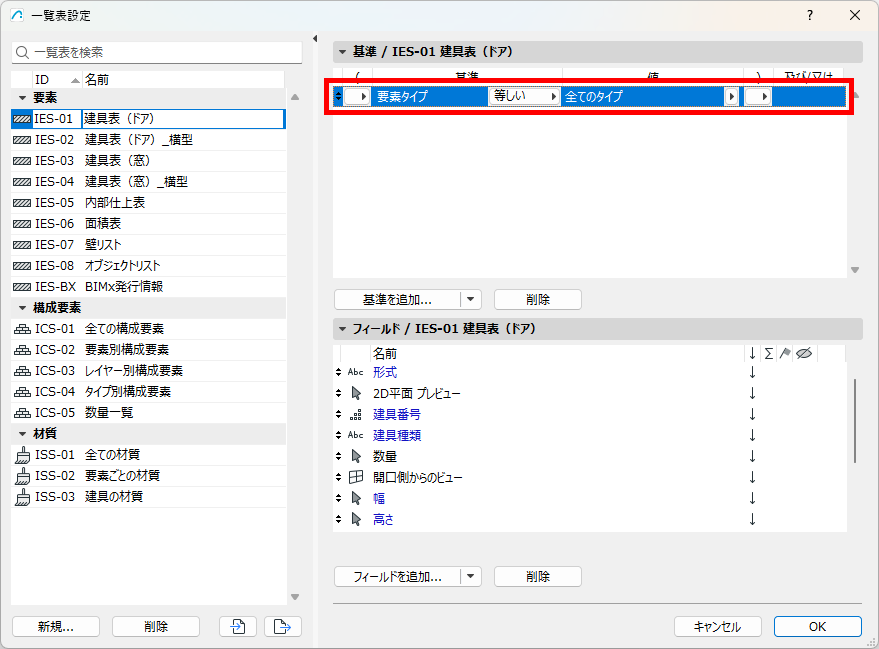The image size is (879, 649).
Task: Click the arrow icon beside 数量
Action: coord(356,456)
